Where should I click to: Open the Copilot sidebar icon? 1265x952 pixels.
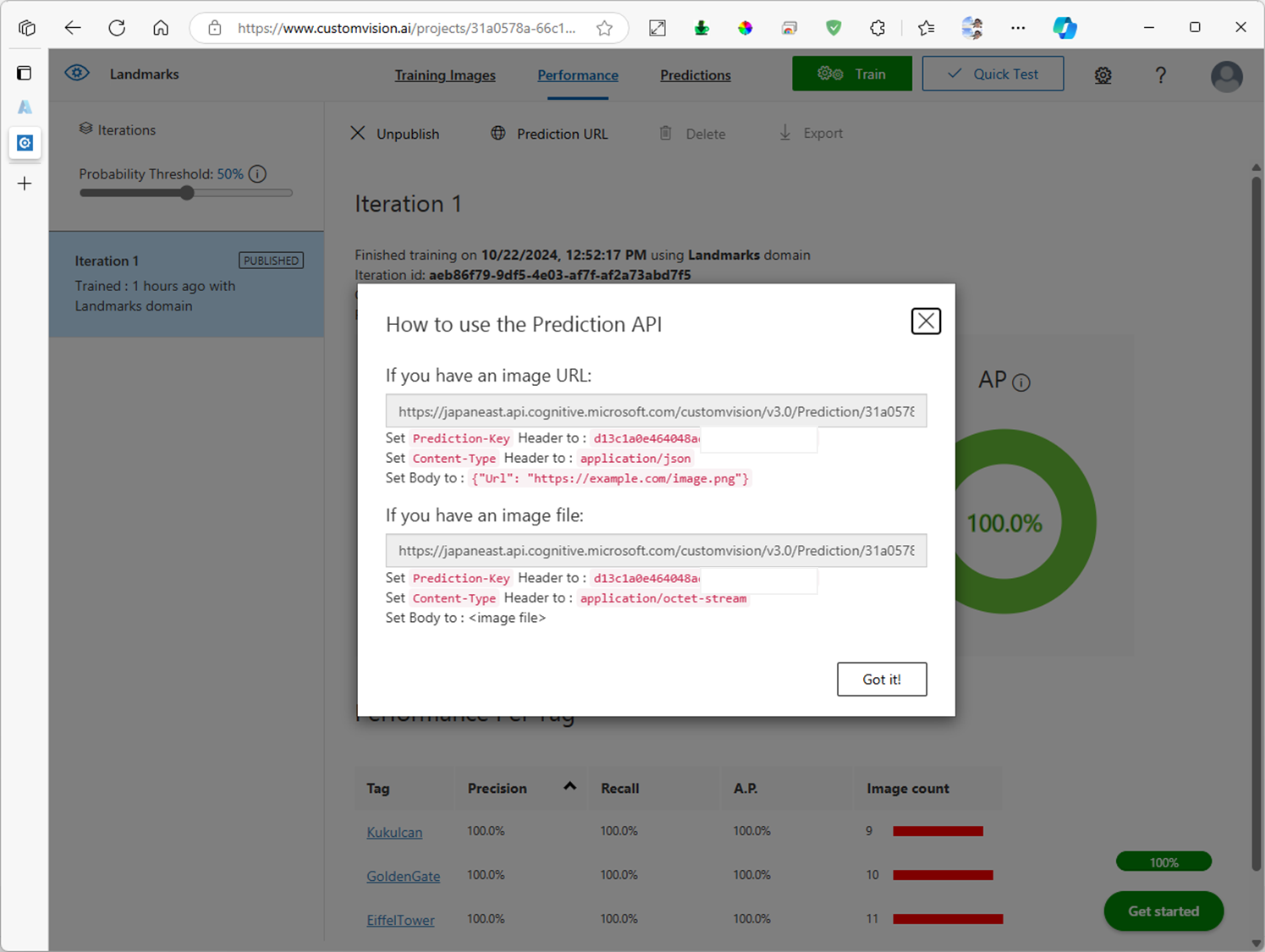(1064, 28)
